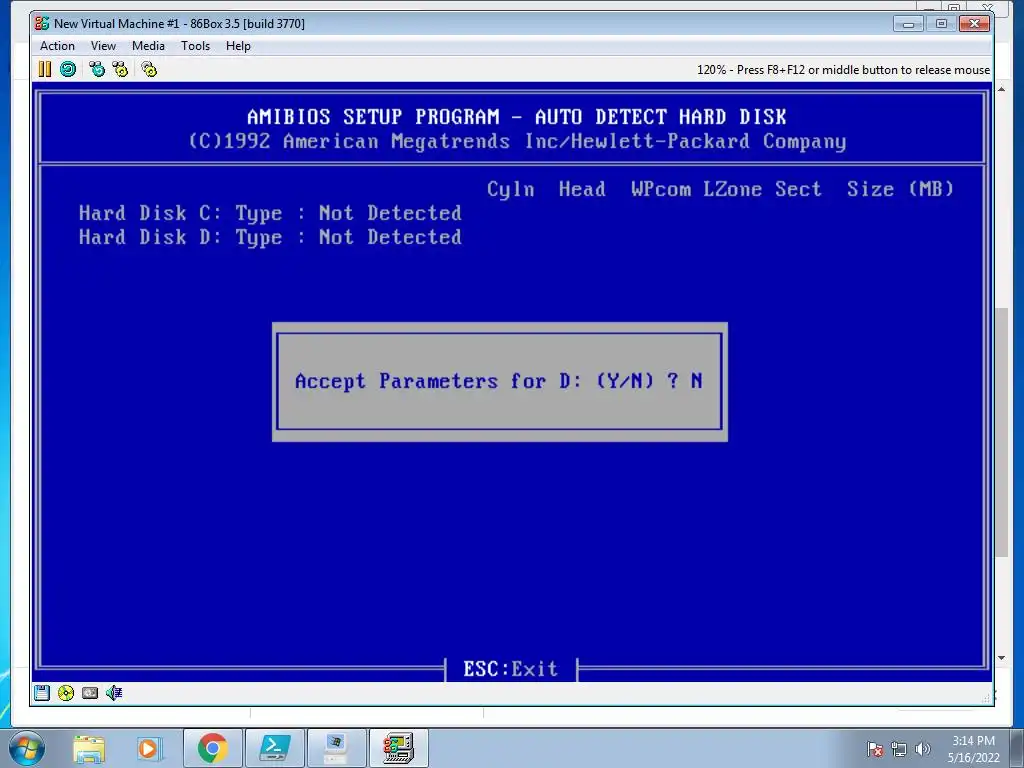Click the Head column header
Viewport: 1024px width, 768px height.
582,189
